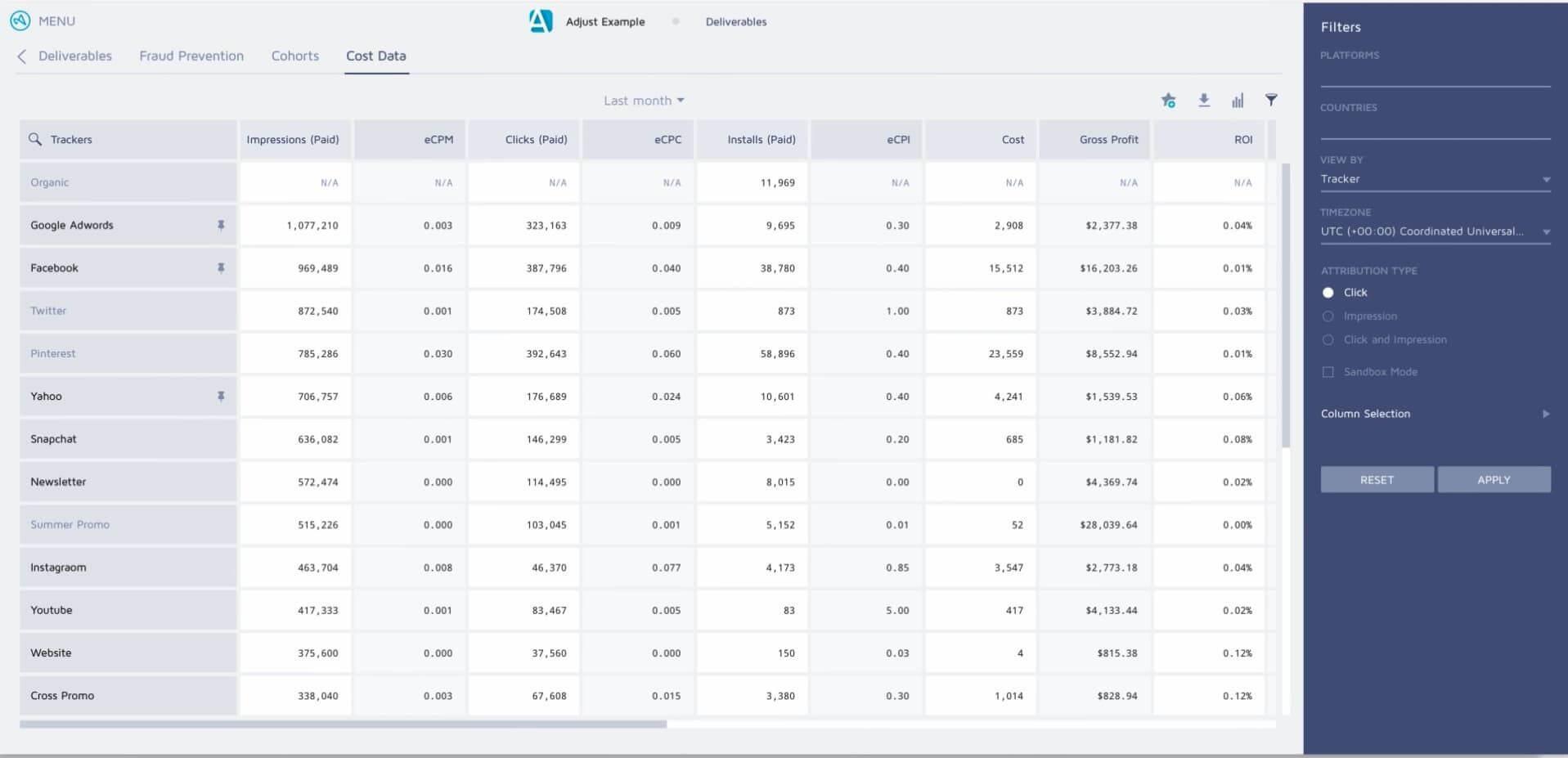Switch to the Deliverables tab

(75, 56)
